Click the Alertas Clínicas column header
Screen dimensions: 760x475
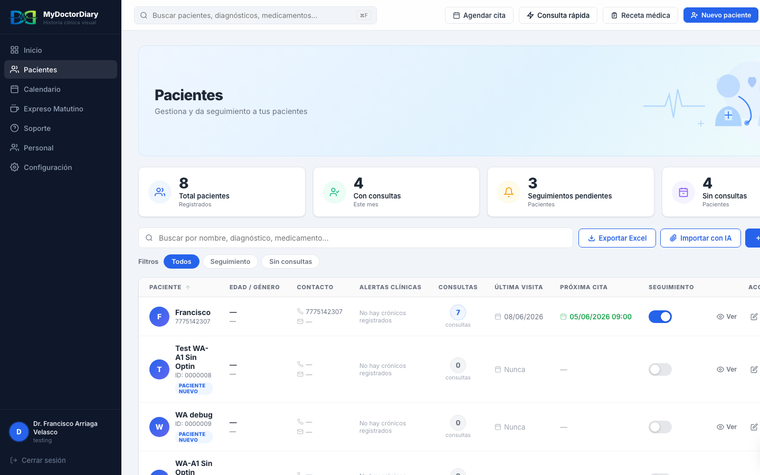pyautogui.click(x=390, y=287)
